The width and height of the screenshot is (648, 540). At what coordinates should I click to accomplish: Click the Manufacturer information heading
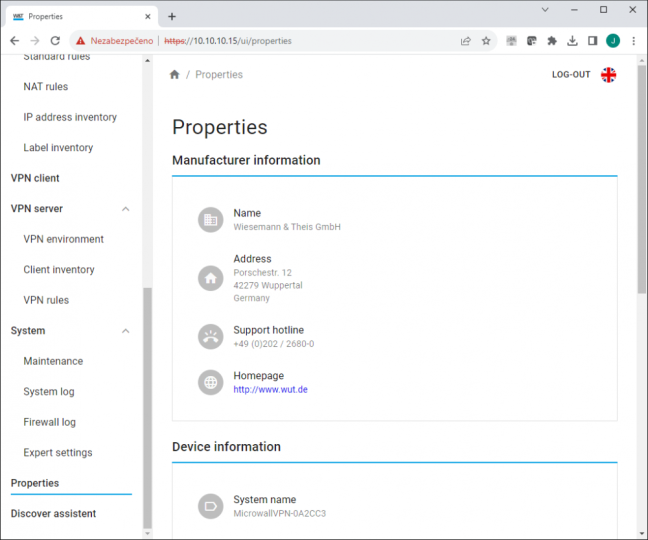[x=246, y=160]
